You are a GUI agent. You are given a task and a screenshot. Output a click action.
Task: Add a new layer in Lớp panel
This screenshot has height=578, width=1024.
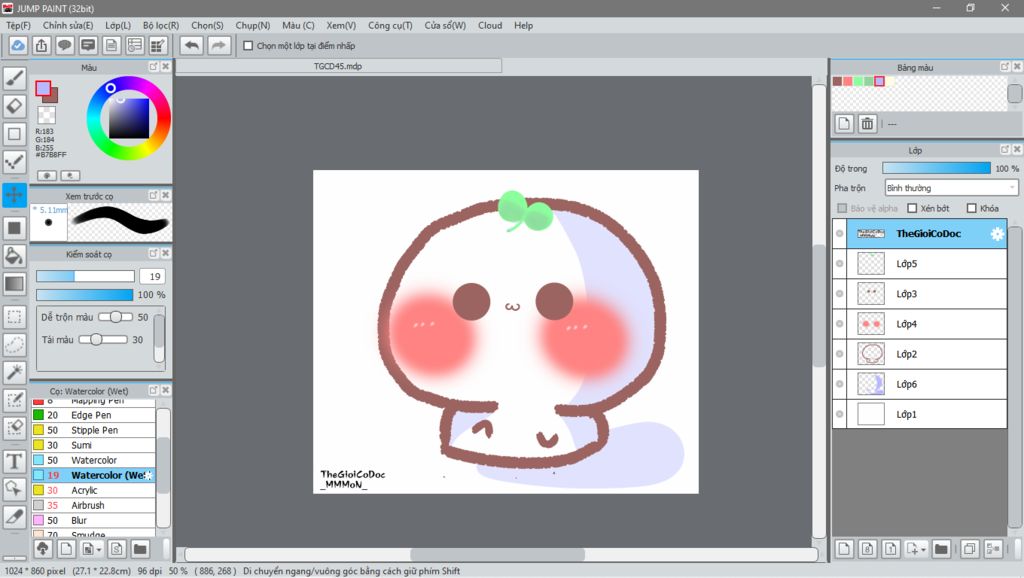click(844, 549)
